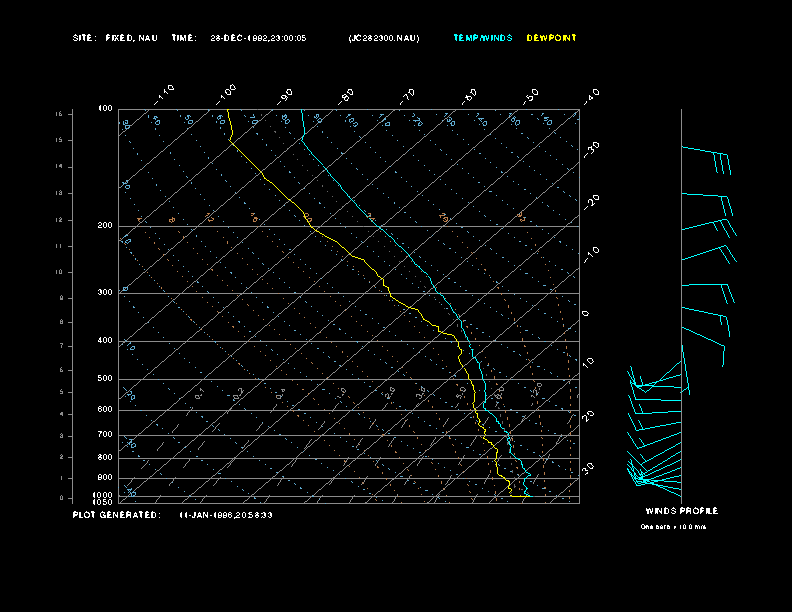Screen dimensions: 792x612
Task: Click the 300 pressure level label
Action: 105,293
